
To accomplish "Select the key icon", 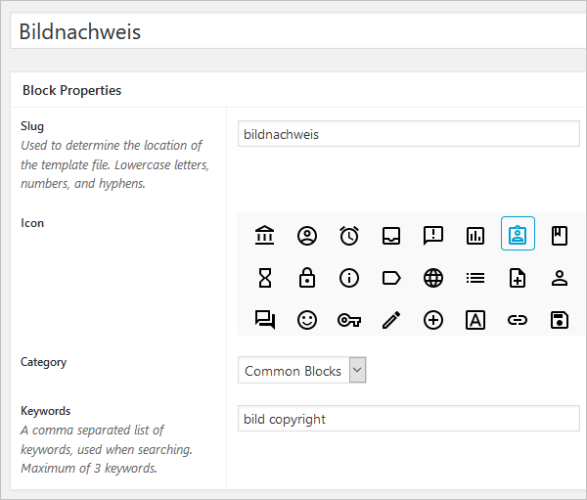I will [x=349, y=320].
